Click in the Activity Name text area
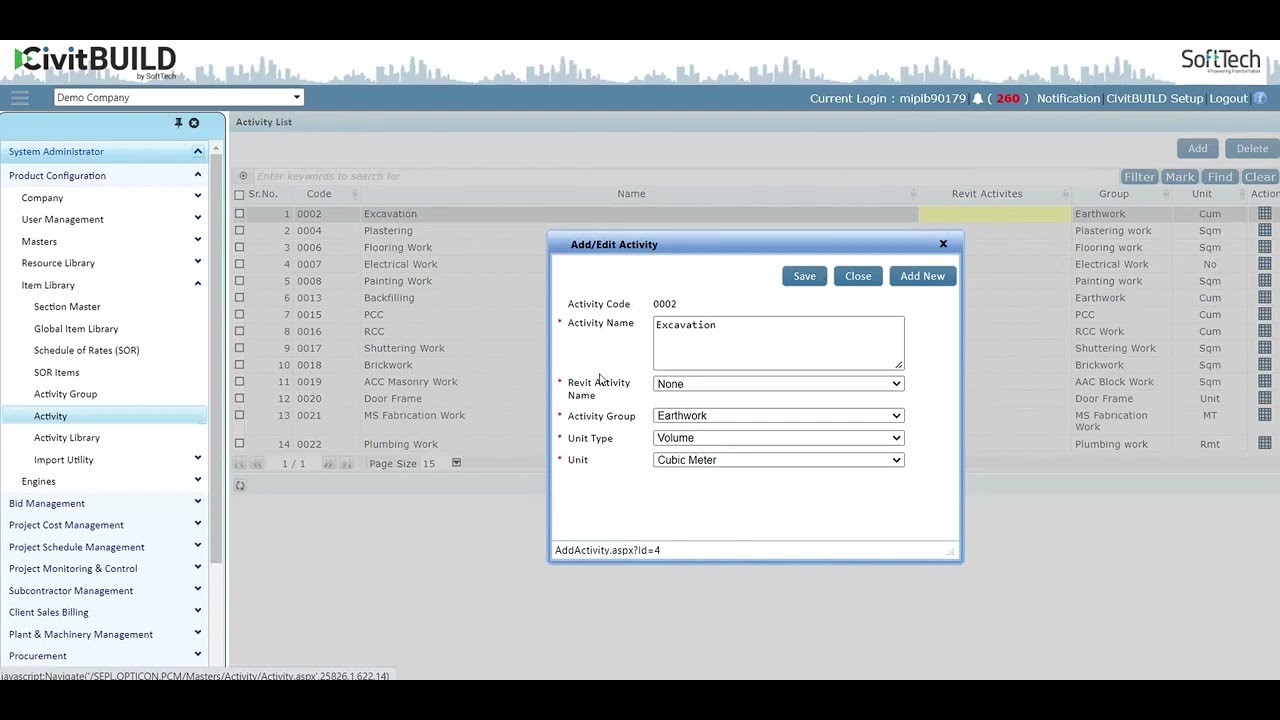1280x720 pixels. [x=778, y=343]
